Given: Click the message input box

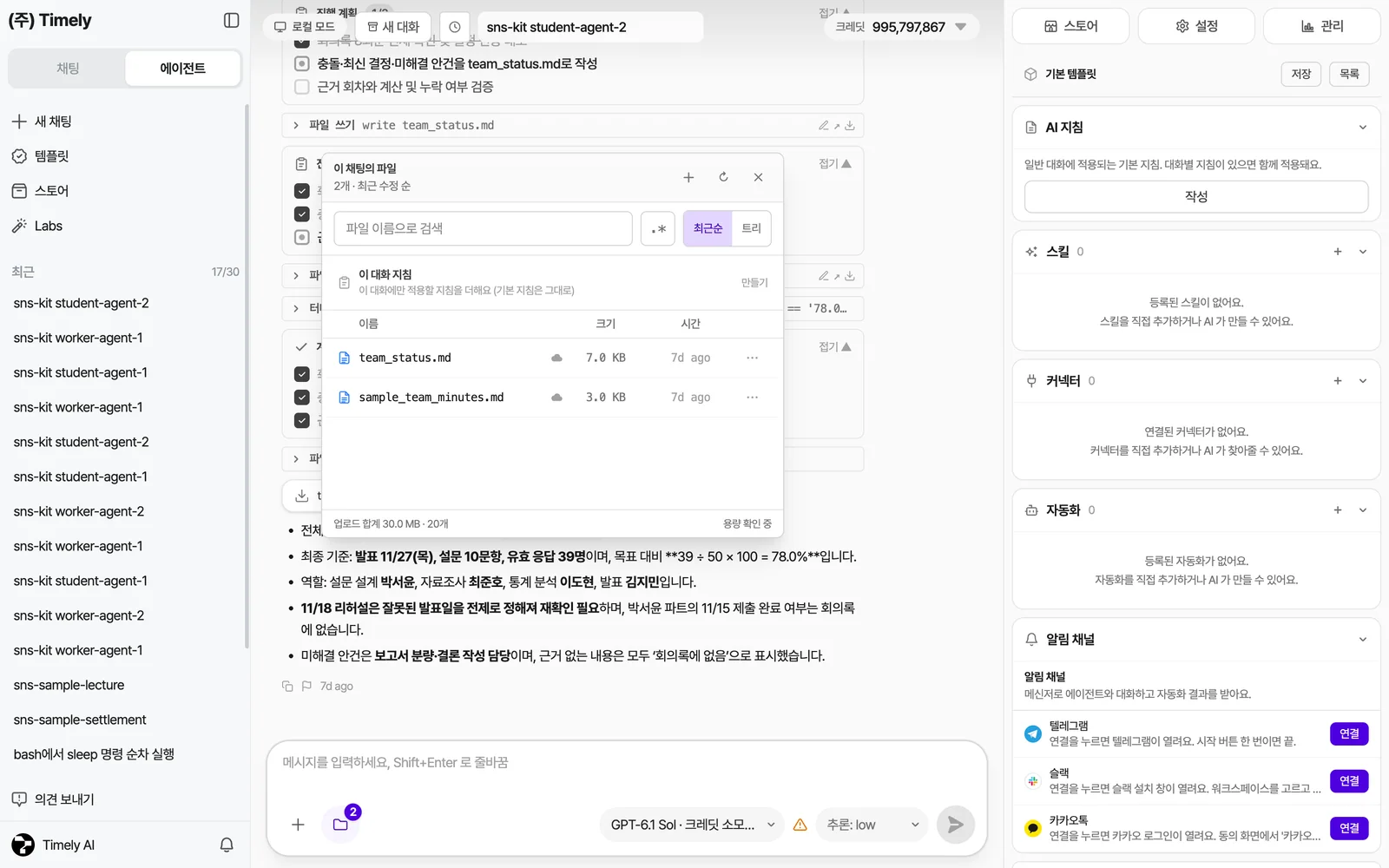Looking at the screenshot, I should tap(627, 764).
